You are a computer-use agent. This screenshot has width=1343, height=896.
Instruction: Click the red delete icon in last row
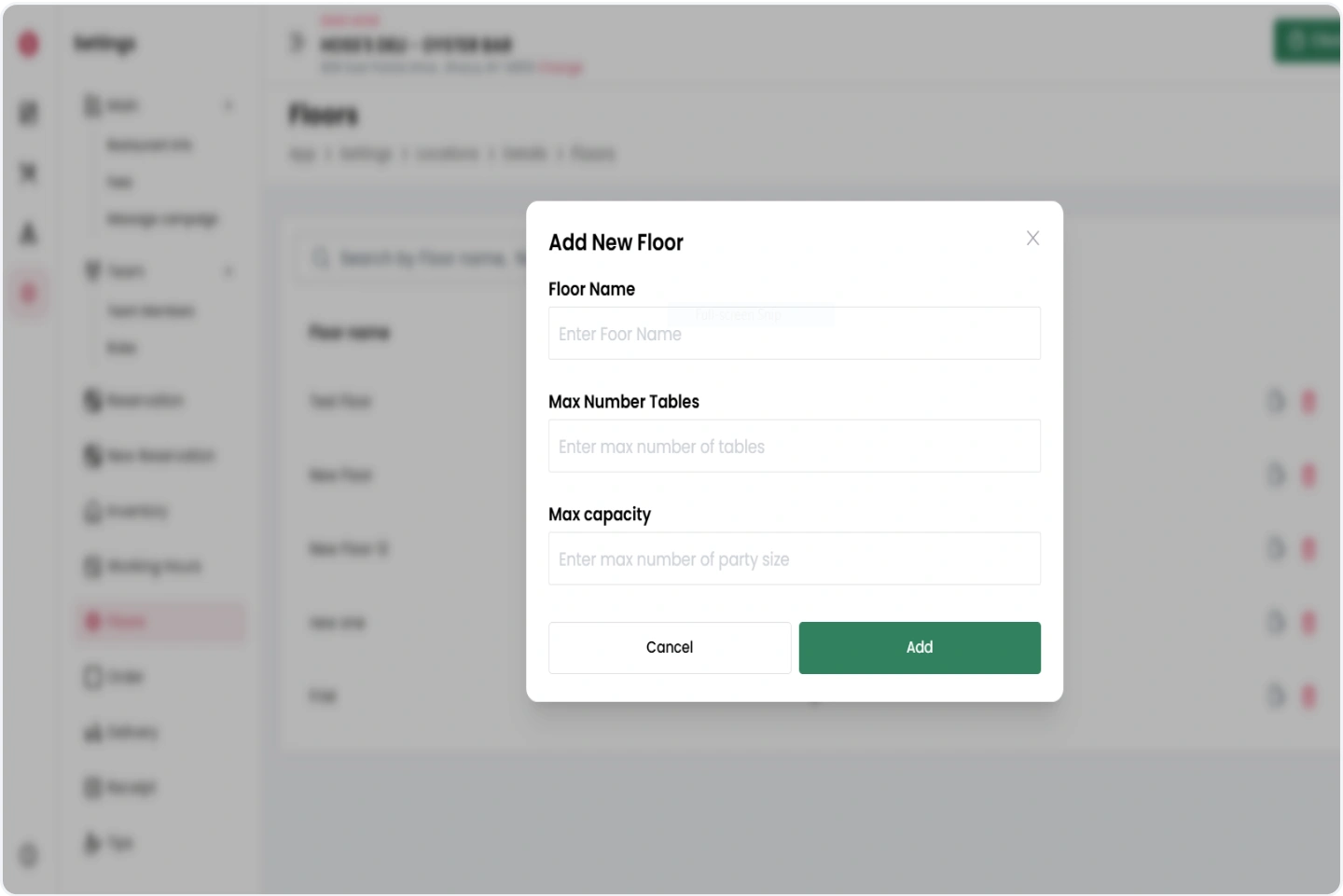point(1308,696)
